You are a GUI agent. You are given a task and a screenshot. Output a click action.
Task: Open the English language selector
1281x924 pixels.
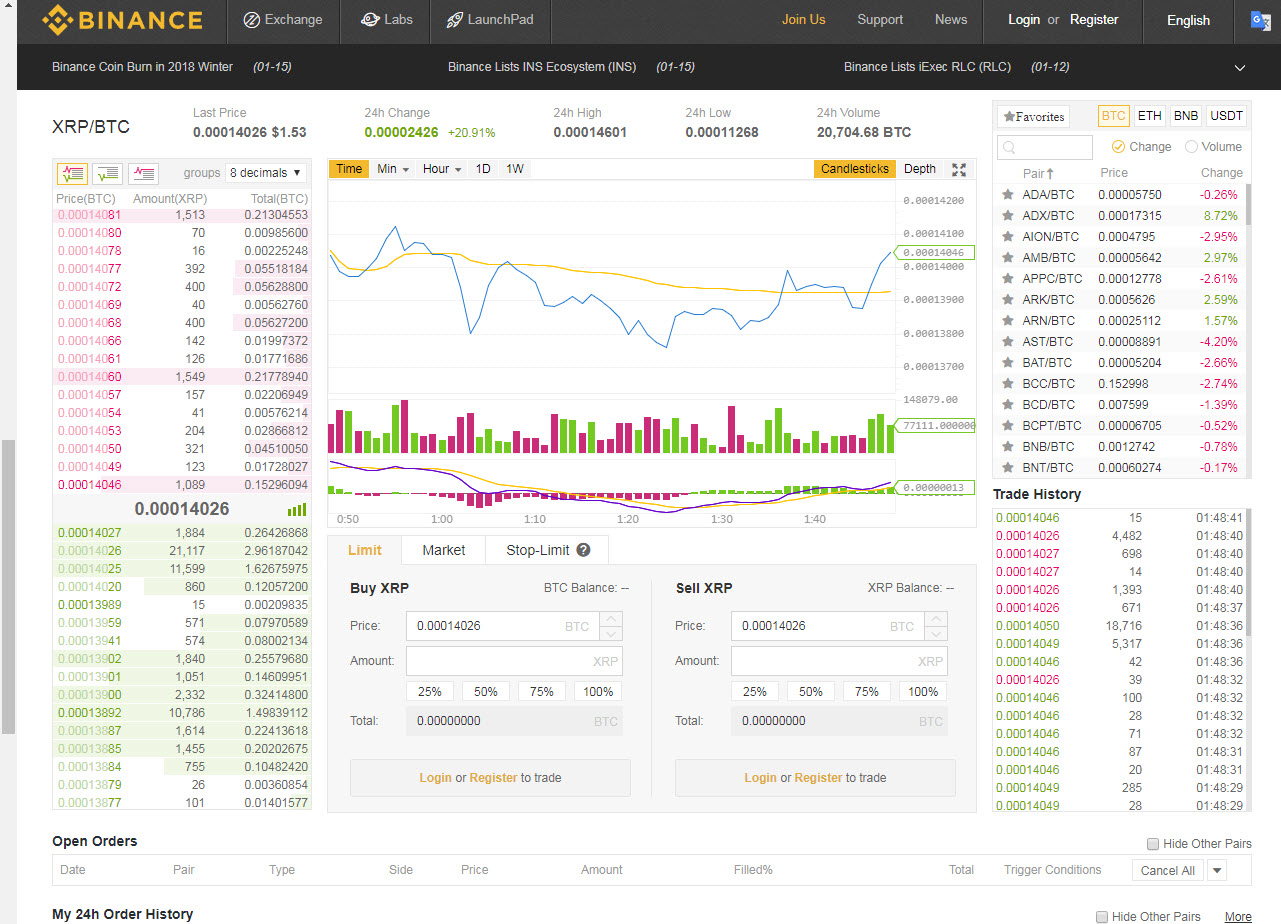1188,20
